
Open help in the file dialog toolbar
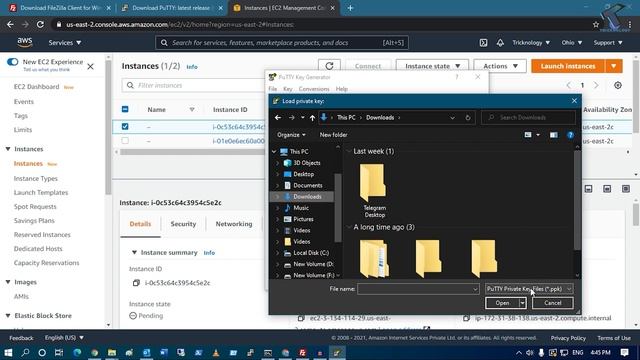(x=570, y=135)
